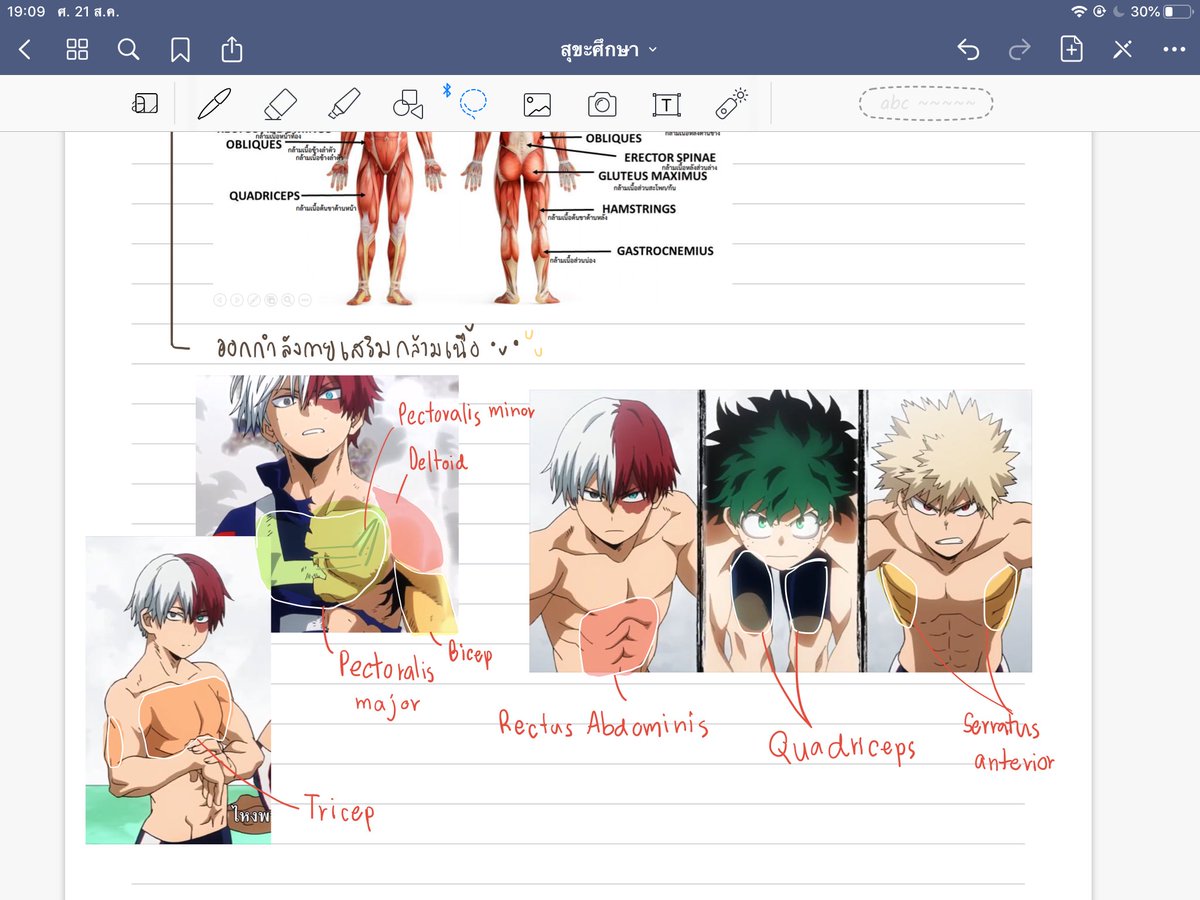
Task: Click the HAMSTRINGS diagram label
Action: pos(639,209)
